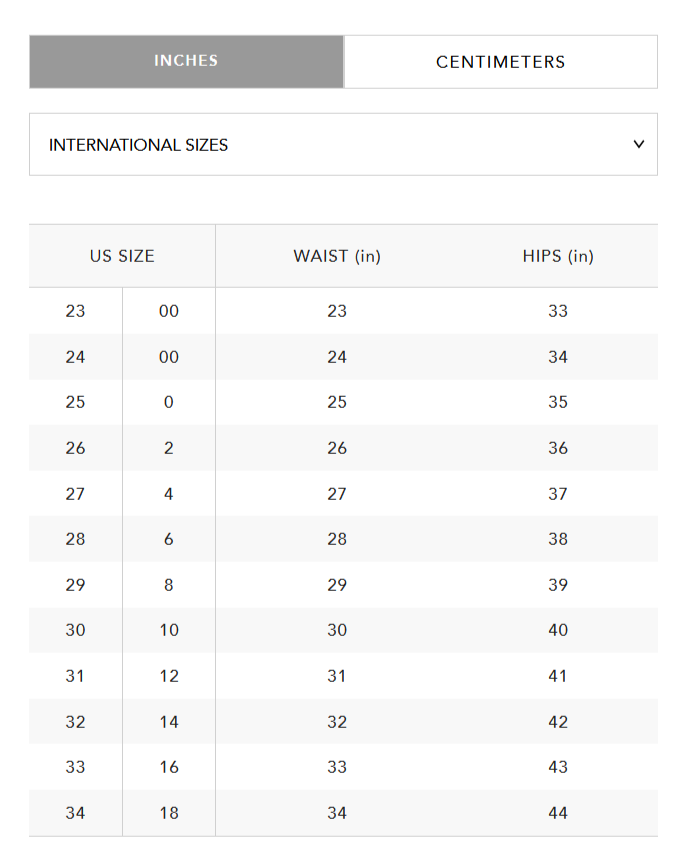687x845 pixels.
Task: Open the International Sizes dropdown
Action: 343,145
